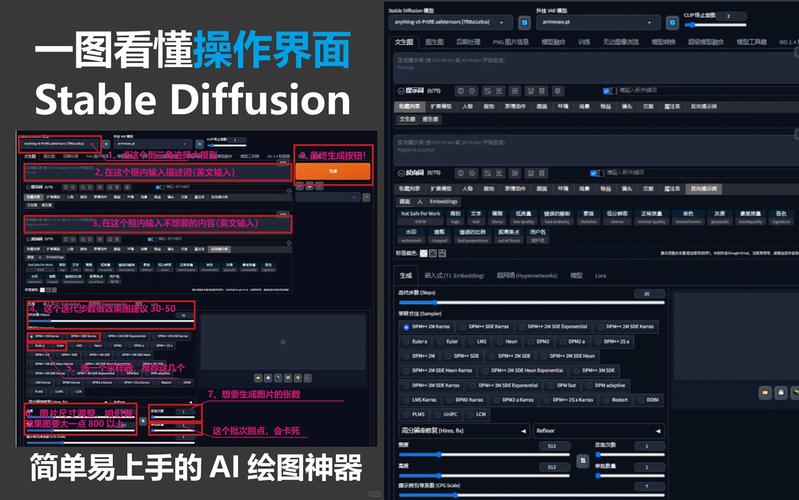Click the orange generate button in left tutorial
Image resolution: width=799 pixels, height=500 pixels.
(x=333, y=171)
